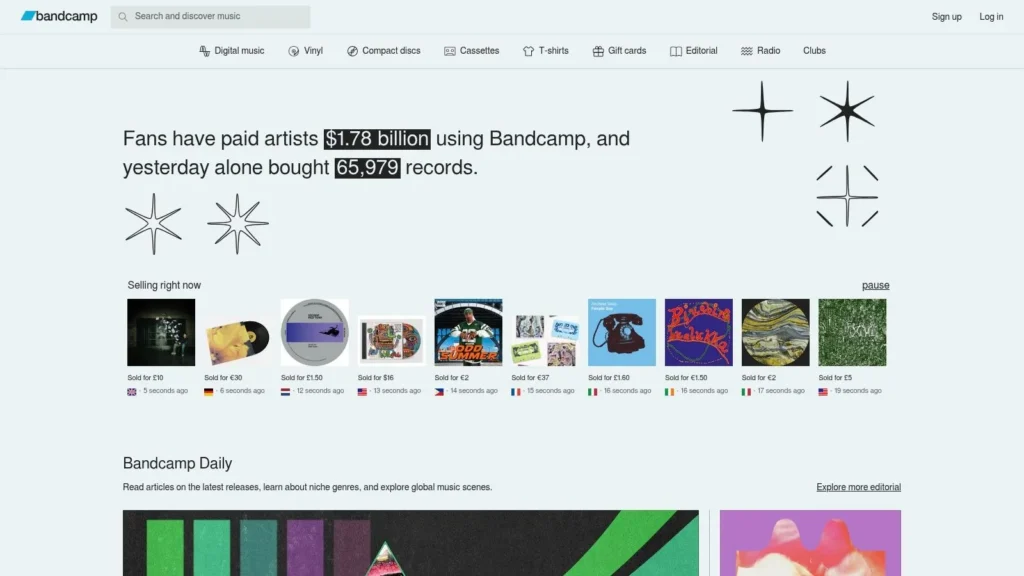Click the Netherlands flag beside 12 seconds ago

(x=285, y=392)
